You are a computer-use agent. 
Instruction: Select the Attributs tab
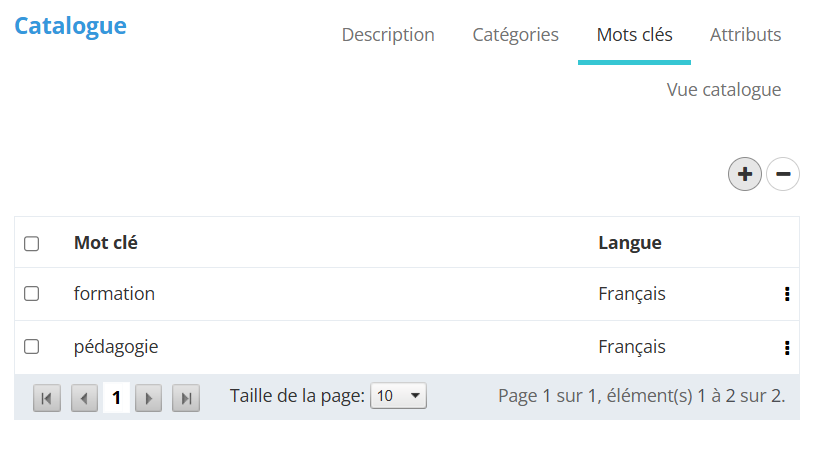tap(745, 35)
